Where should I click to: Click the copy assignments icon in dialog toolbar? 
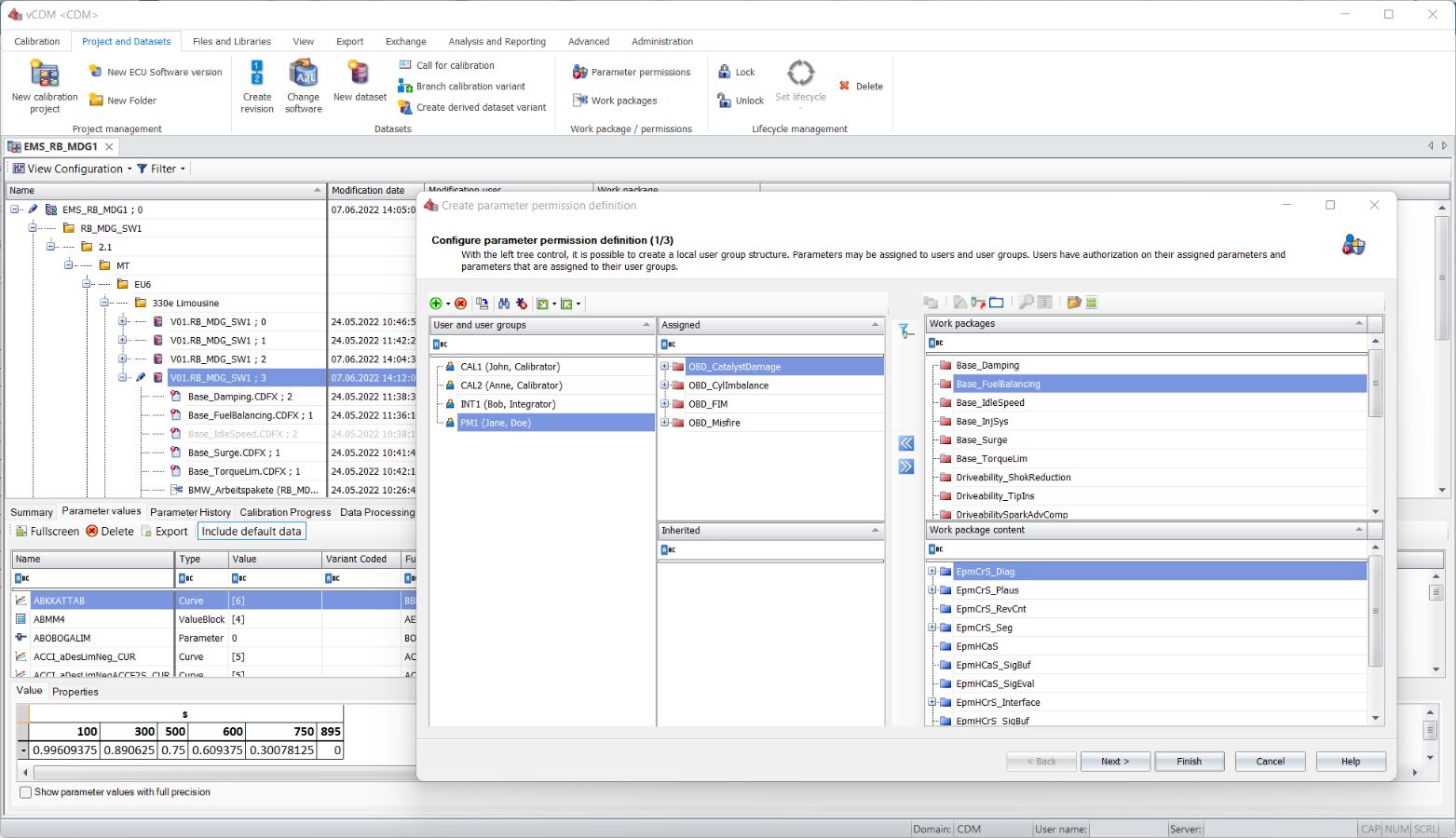click(x=482, y=304)
